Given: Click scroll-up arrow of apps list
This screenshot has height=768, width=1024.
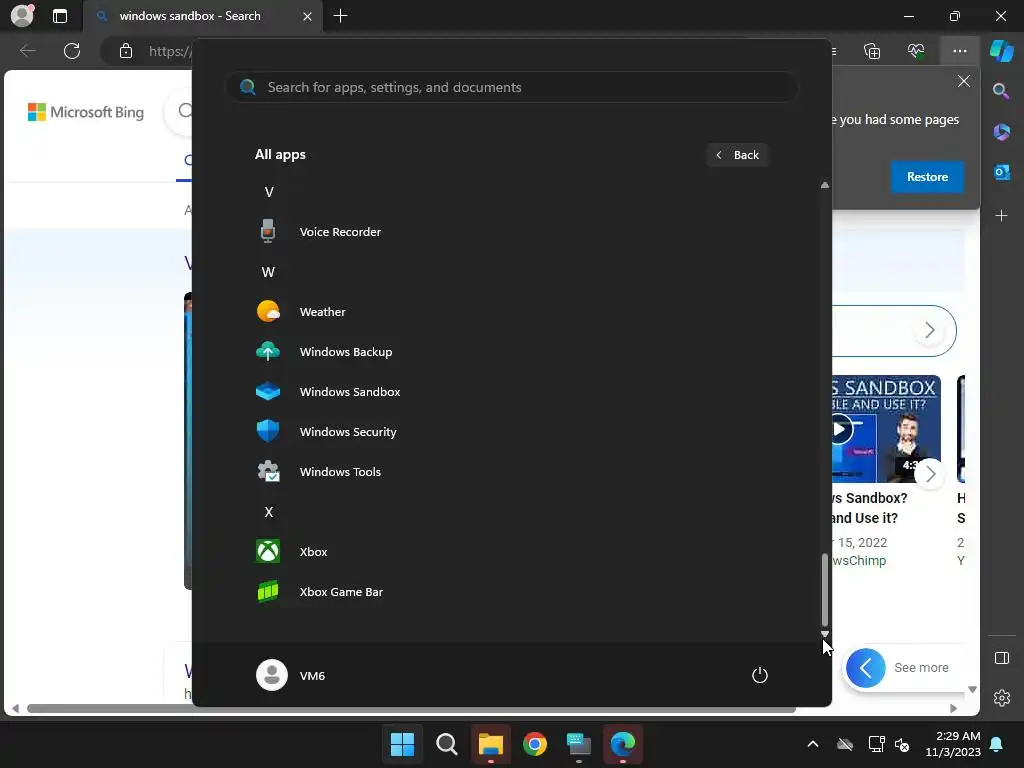Looking at the screenshot, I should tap(825, 185).
